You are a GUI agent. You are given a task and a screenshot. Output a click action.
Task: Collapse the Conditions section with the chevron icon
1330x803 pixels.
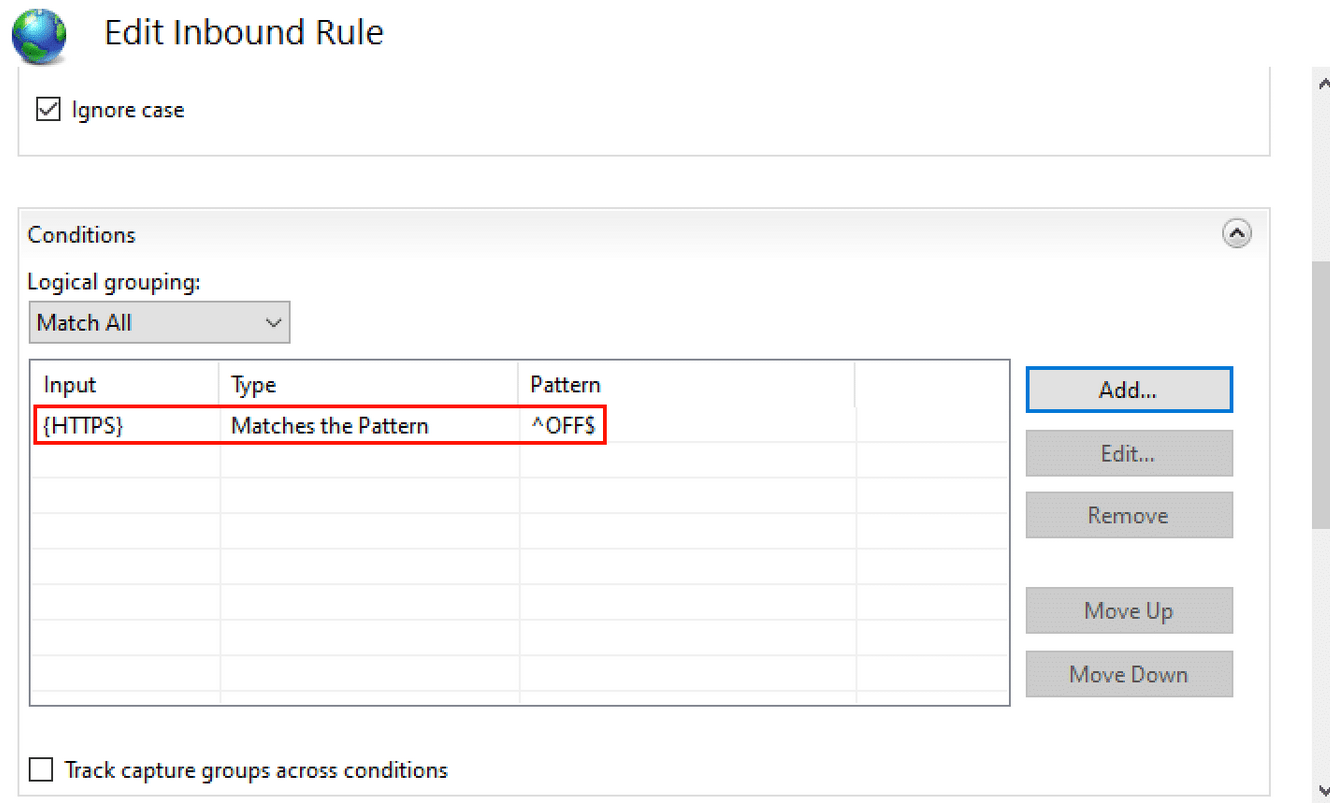pyautogui.click(x=1237, y=235)
